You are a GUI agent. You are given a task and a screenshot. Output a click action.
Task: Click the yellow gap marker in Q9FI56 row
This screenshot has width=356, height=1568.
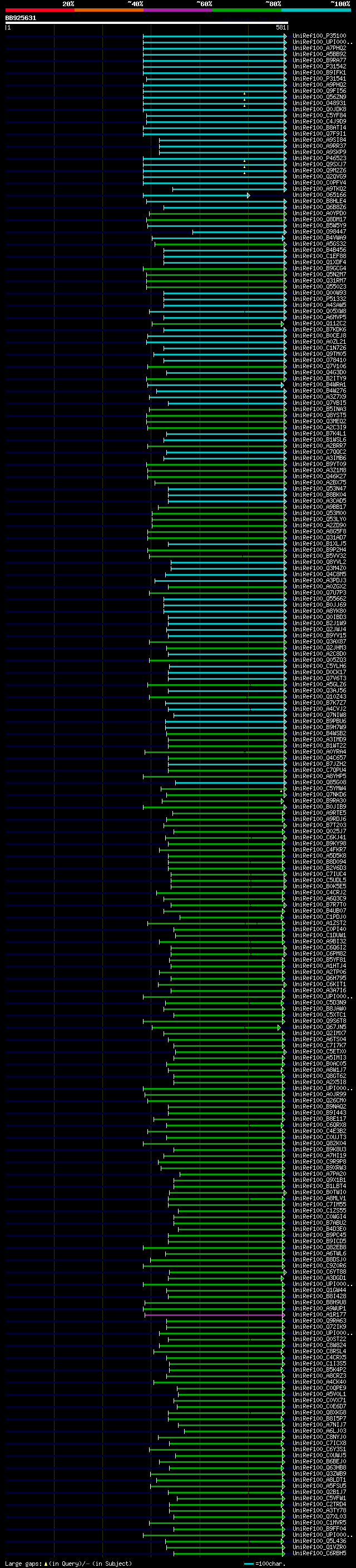coord(245,93)
